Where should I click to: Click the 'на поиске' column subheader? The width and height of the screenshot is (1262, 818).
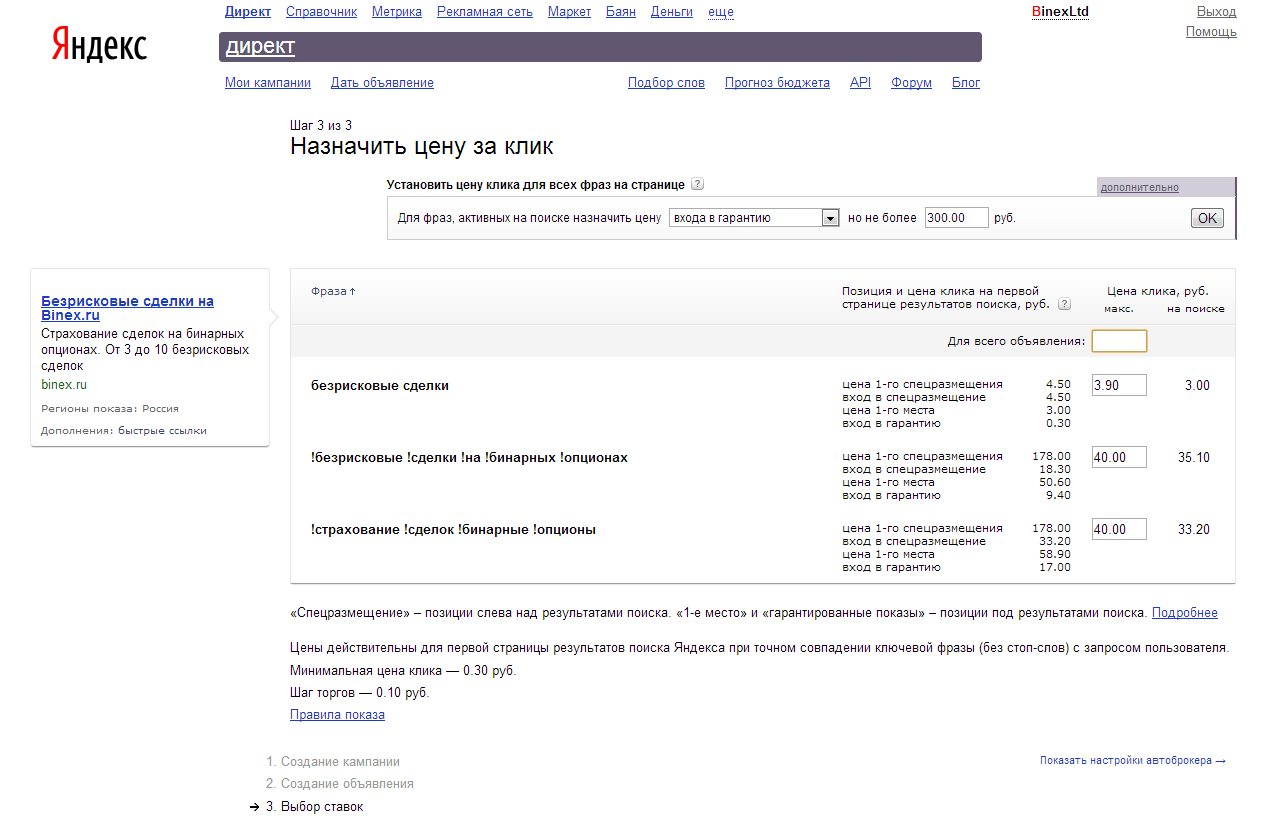click(x=1196, y=308)
